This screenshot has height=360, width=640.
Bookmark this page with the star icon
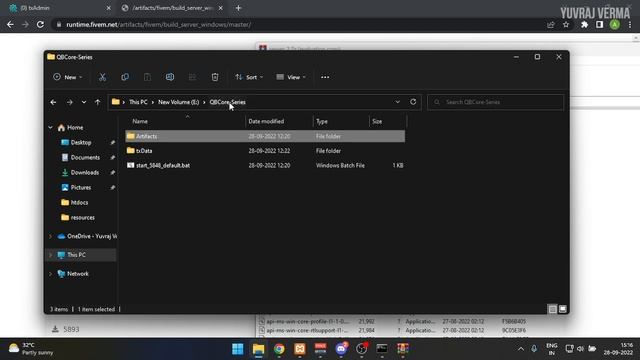click(x=566, y=24)
